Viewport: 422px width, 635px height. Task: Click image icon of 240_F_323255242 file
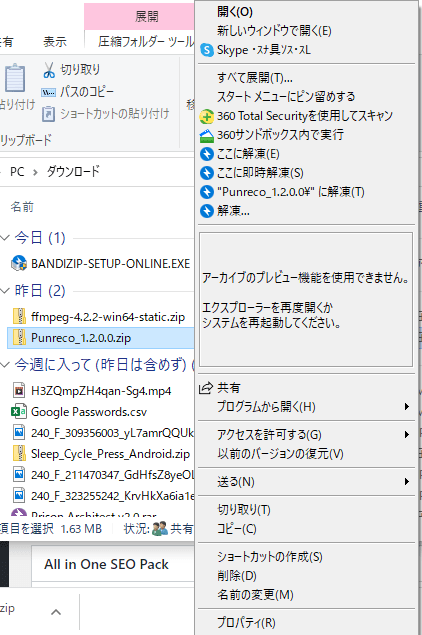pyautogui.click(x=19, y=495)
